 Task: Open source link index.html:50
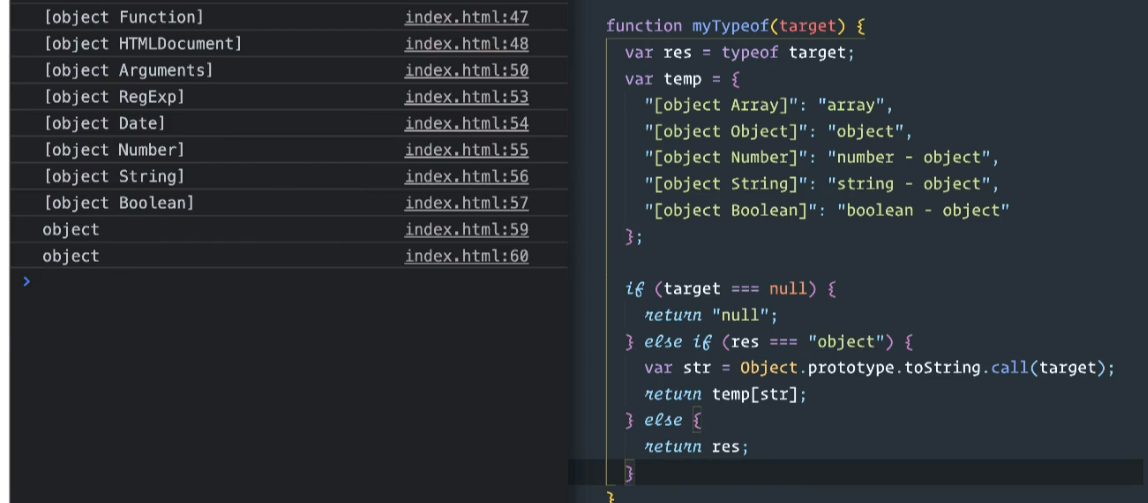[466, 70]
